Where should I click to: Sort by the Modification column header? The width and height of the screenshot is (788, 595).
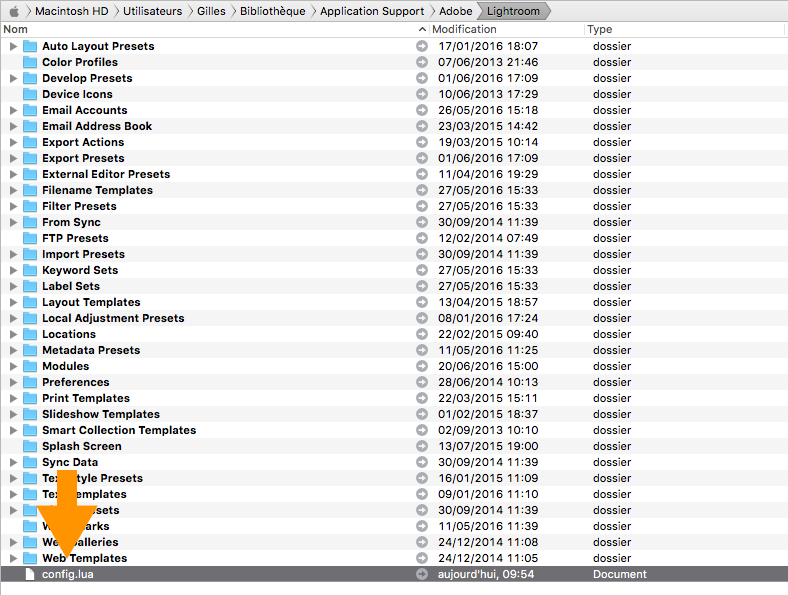[507, 29]
